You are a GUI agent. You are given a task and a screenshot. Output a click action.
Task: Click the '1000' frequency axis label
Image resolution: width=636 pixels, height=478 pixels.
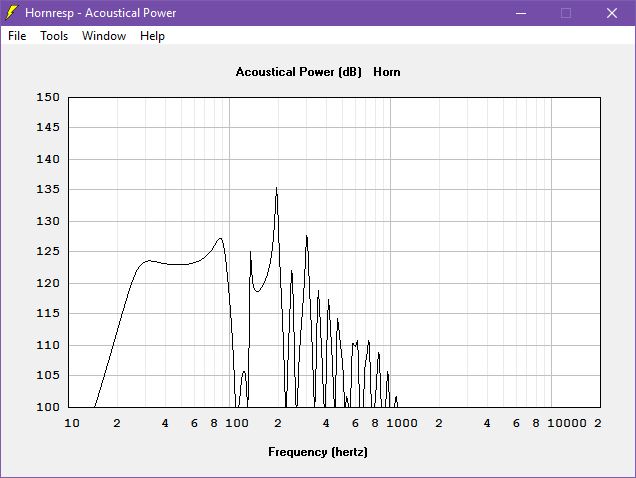coord(402,423)
